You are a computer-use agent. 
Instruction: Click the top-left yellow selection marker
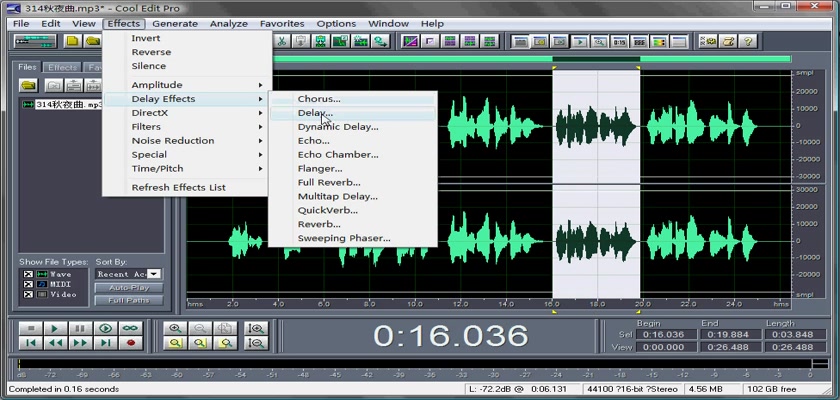coord(554,67)
